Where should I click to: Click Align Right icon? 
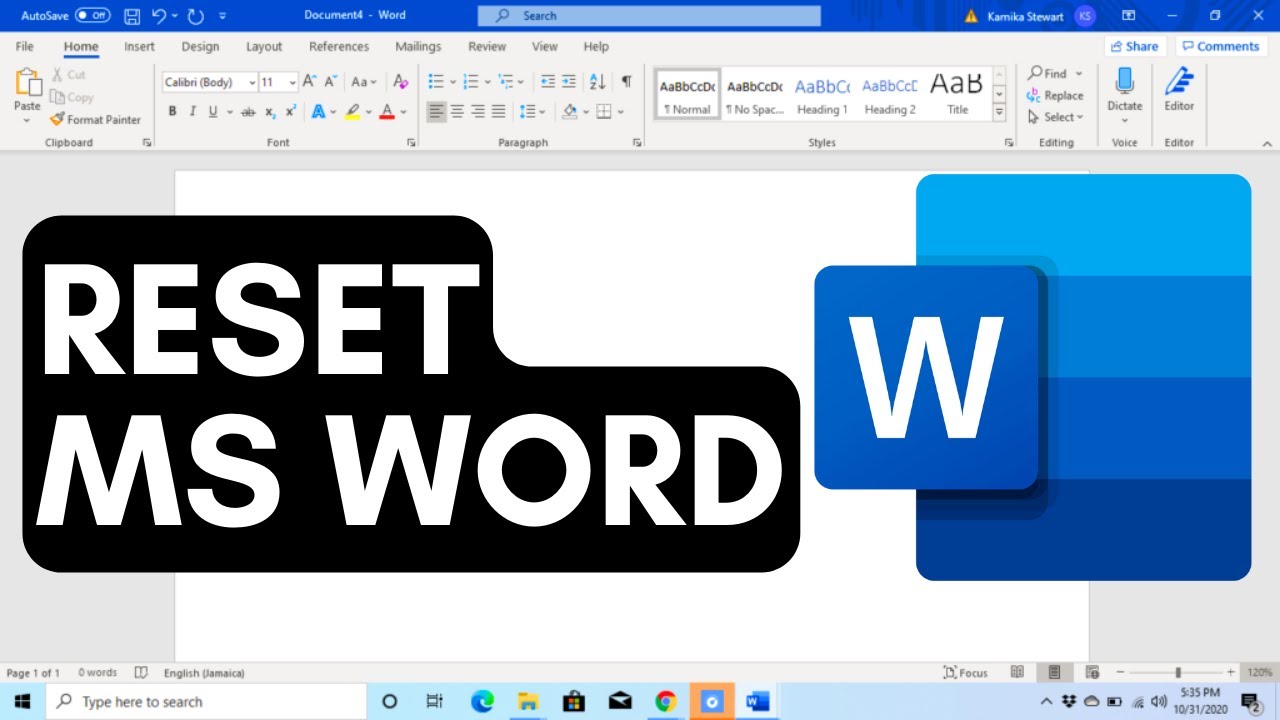477,111
